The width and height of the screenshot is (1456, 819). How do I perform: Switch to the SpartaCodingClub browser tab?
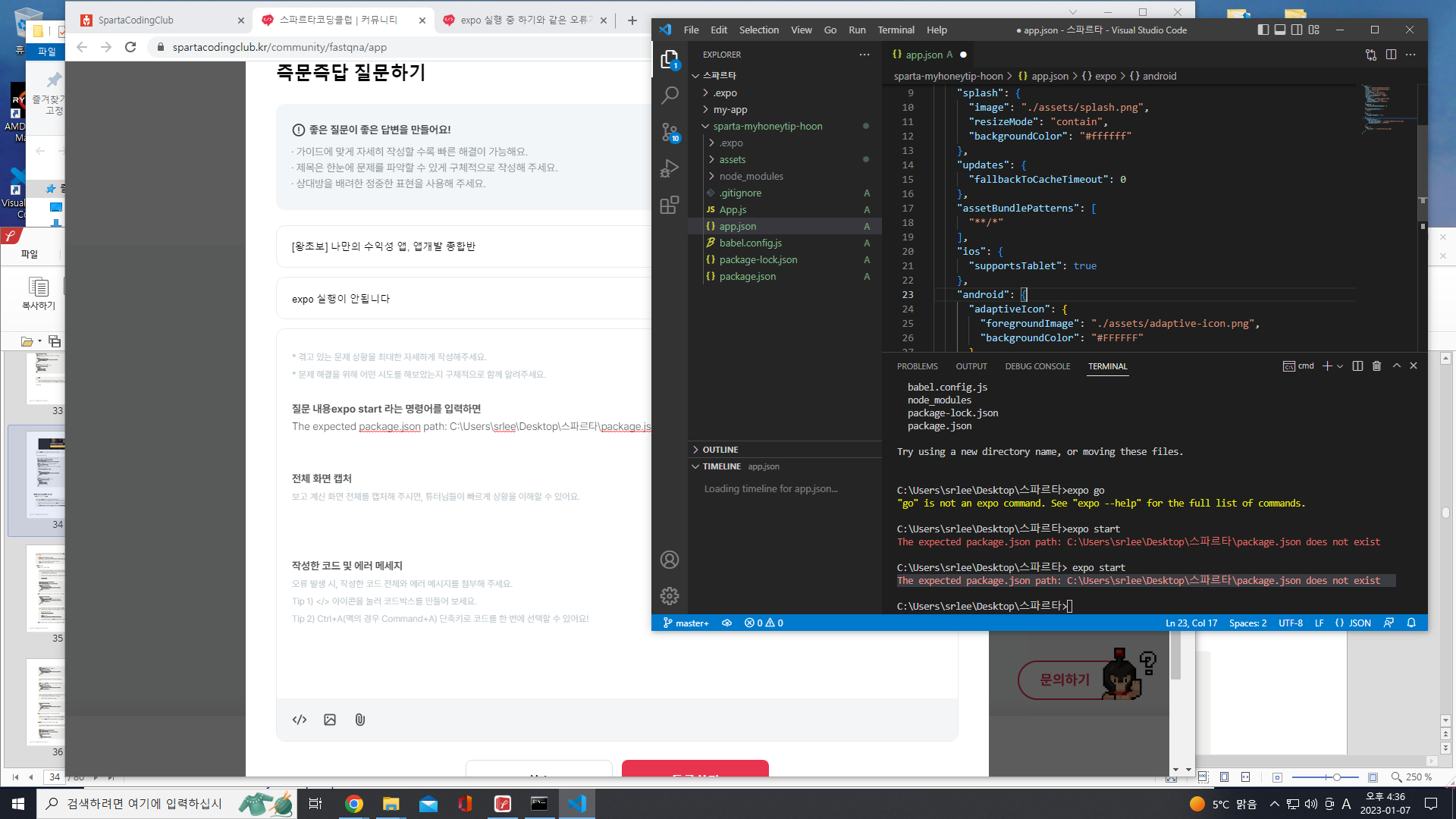point(162,20)
